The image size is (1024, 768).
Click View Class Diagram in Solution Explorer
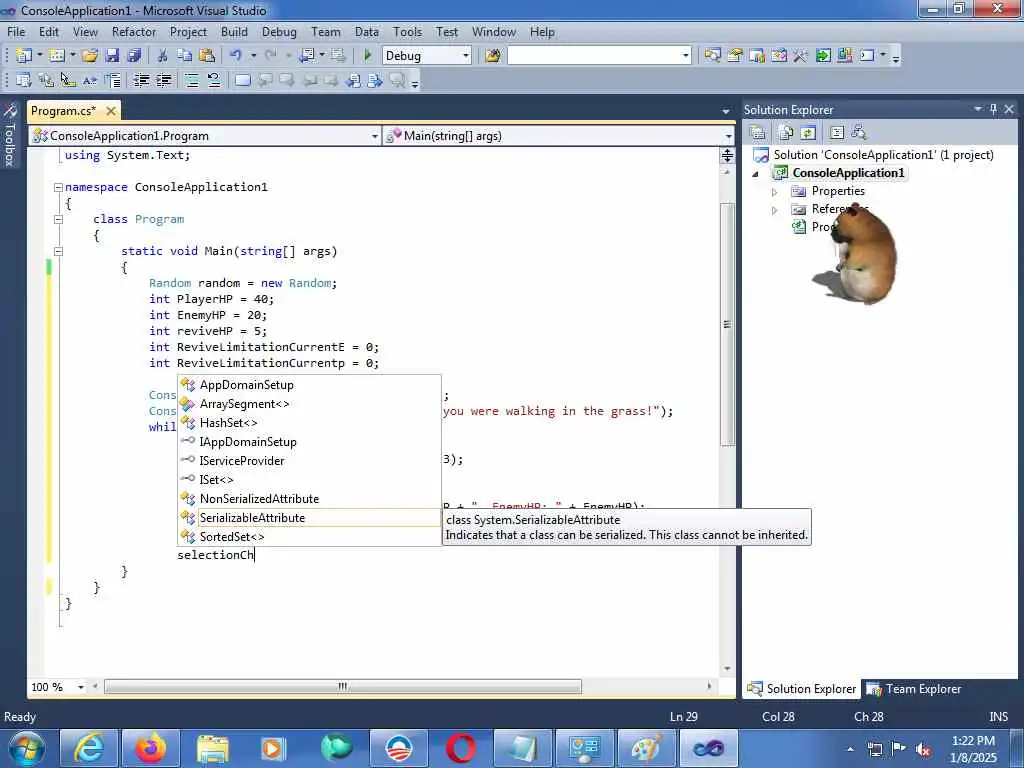[858, 133]
